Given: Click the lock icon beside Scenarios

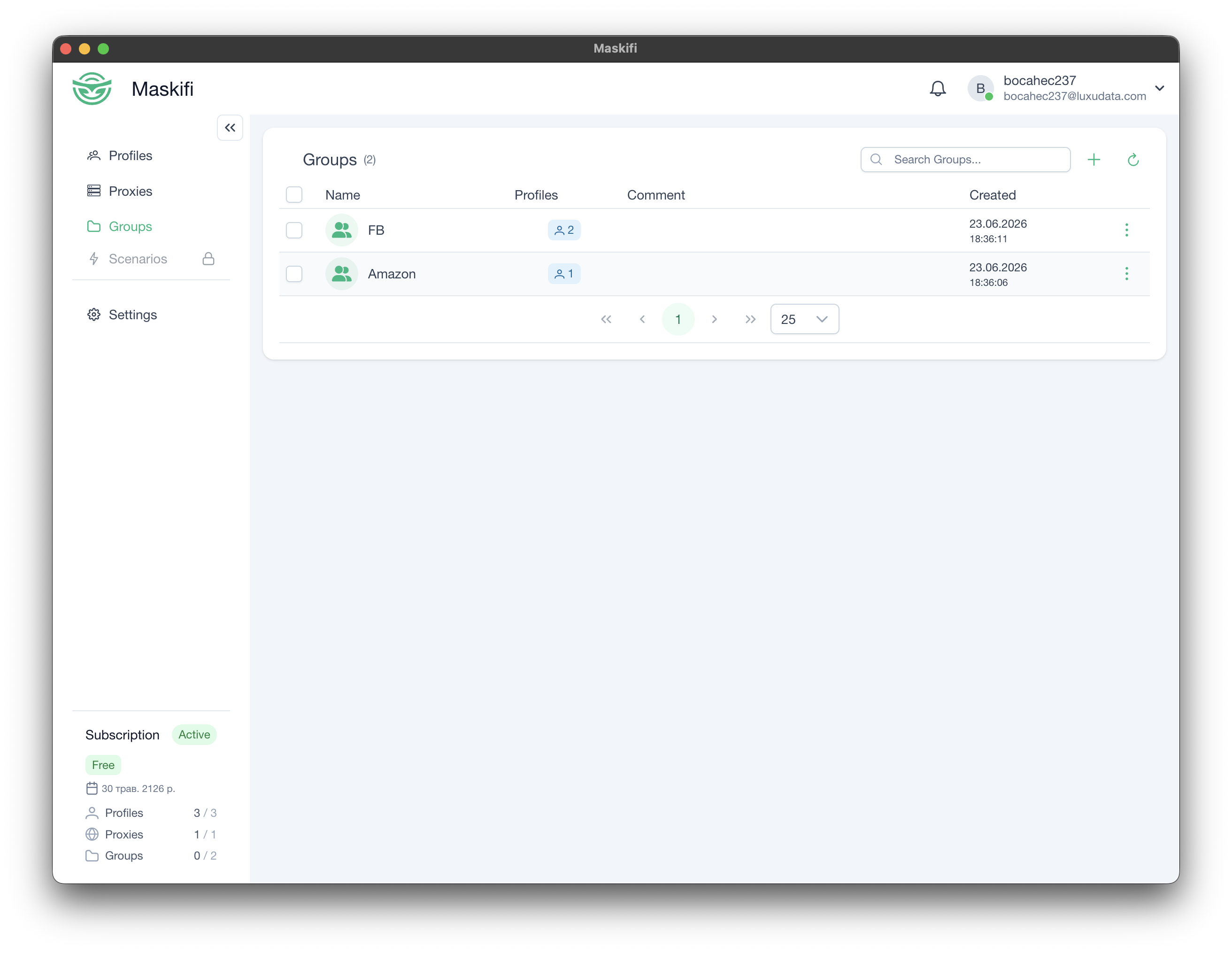Looking at the screenshot, I should [209, 259].
